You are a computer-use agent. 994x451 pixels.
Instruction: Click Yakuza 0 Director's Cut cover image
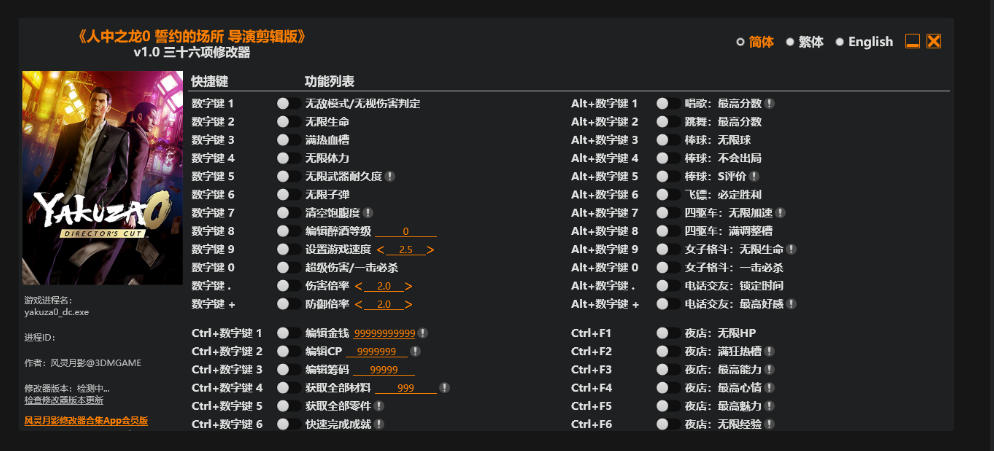[x=103, y=178]
